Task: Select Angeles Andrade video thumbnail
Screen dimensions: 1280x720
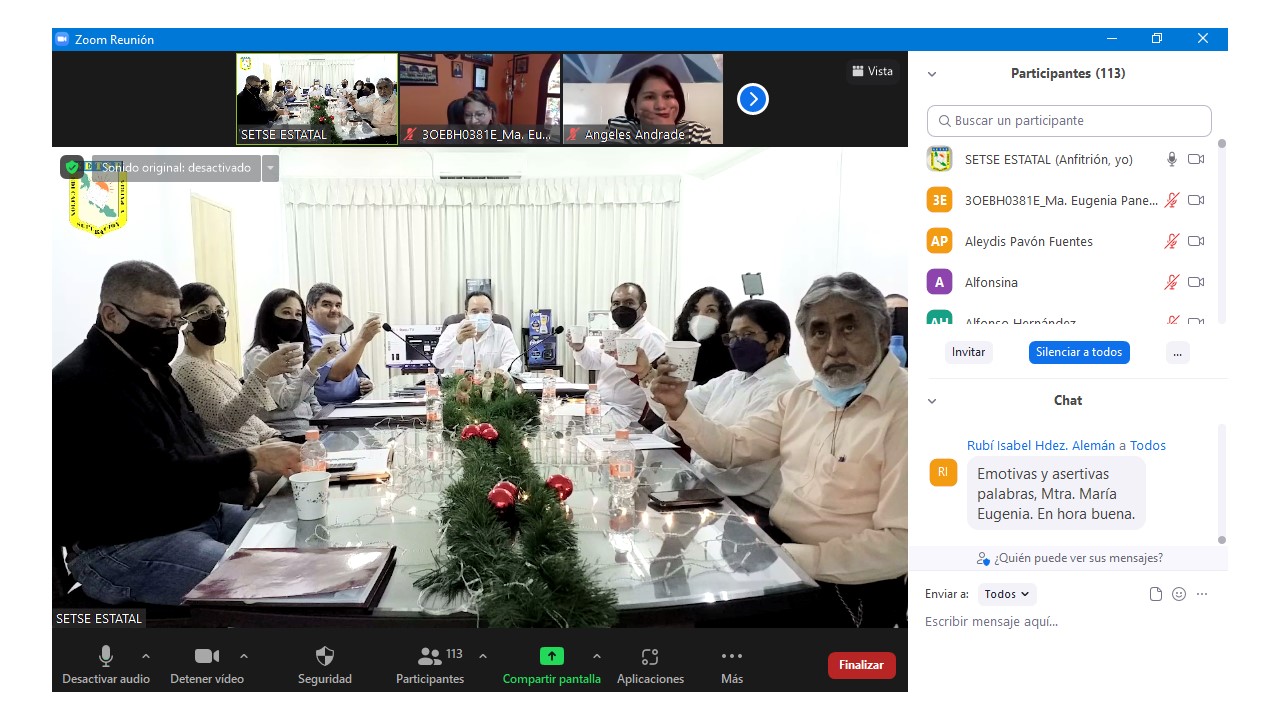Action: (x=643, y=99)
